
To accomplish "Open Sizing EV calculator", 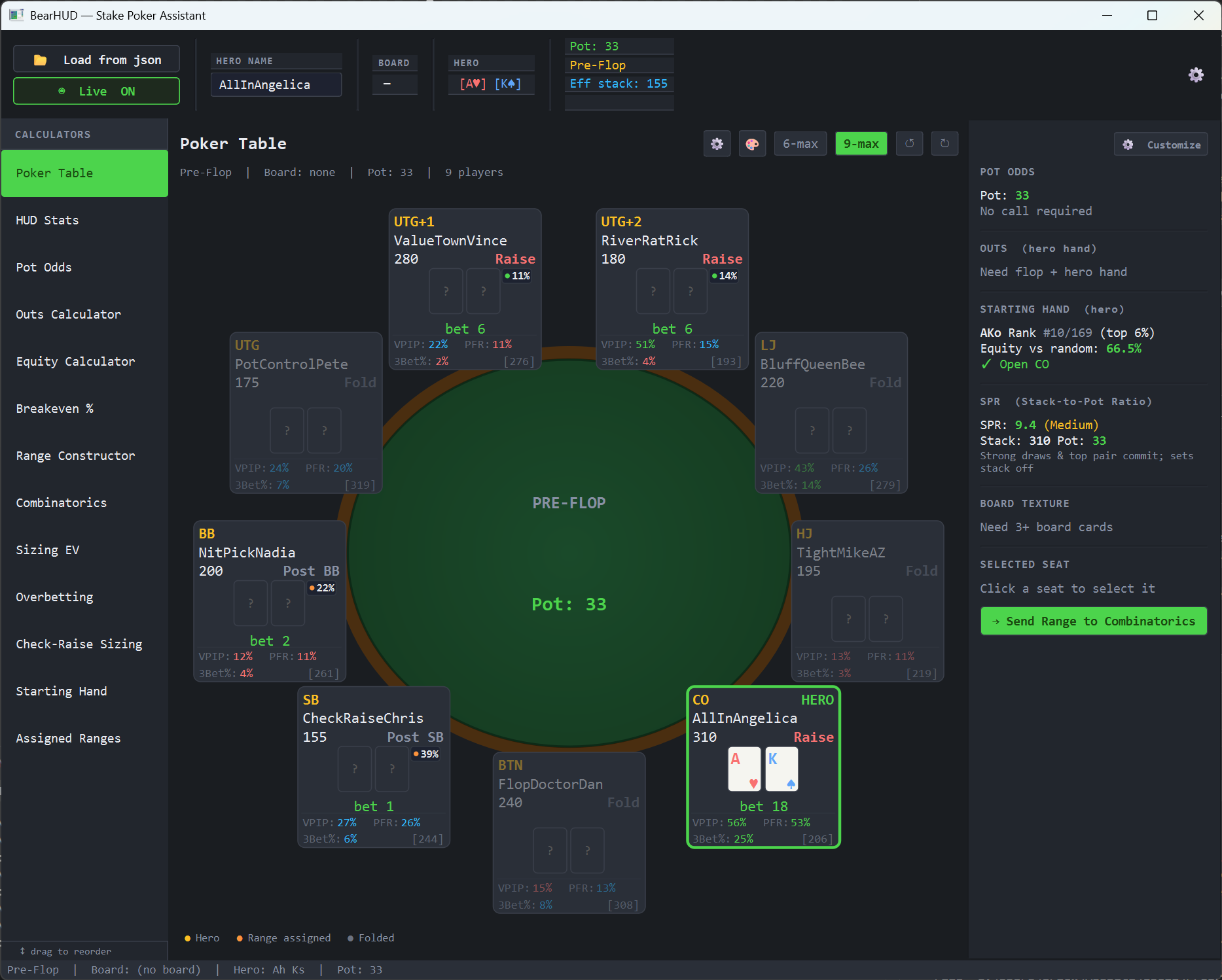I will point(84,550).
